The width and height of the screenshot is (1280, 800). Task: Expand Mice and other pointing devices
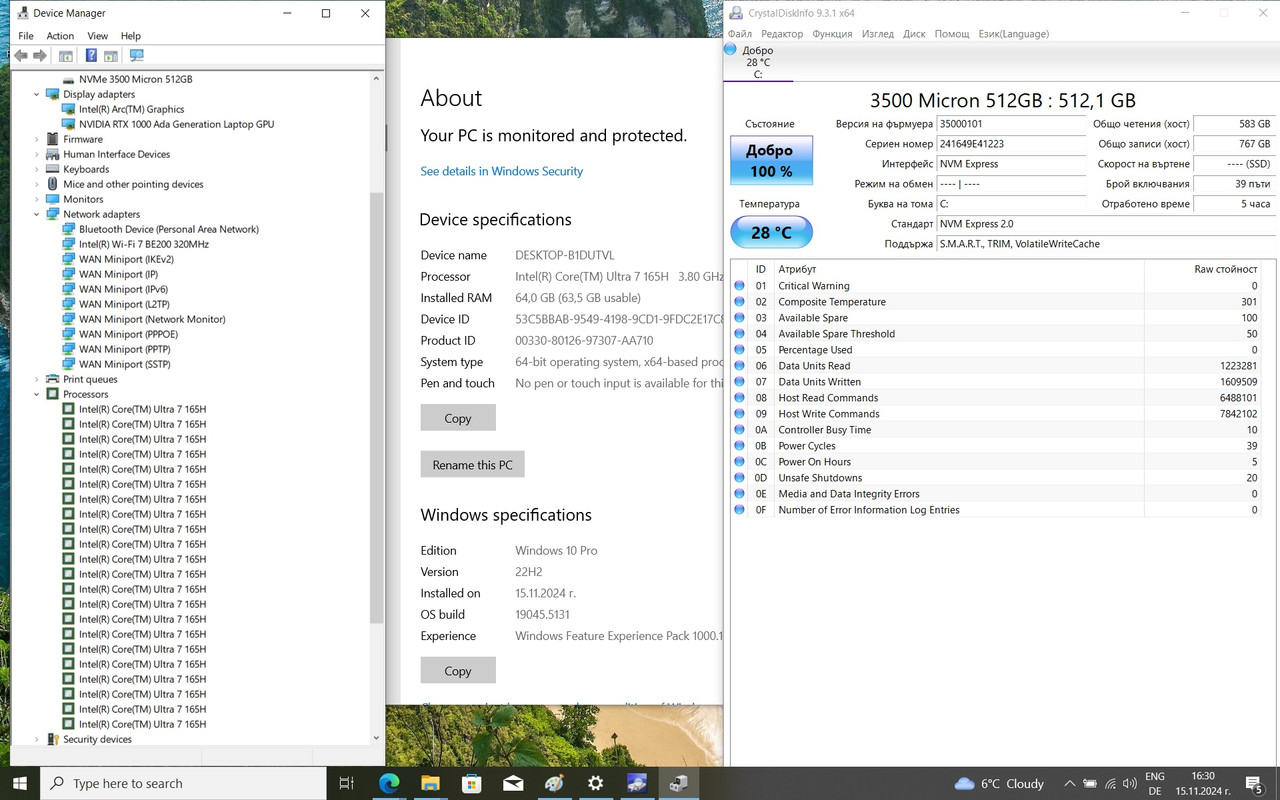click(x=37, y=184)
